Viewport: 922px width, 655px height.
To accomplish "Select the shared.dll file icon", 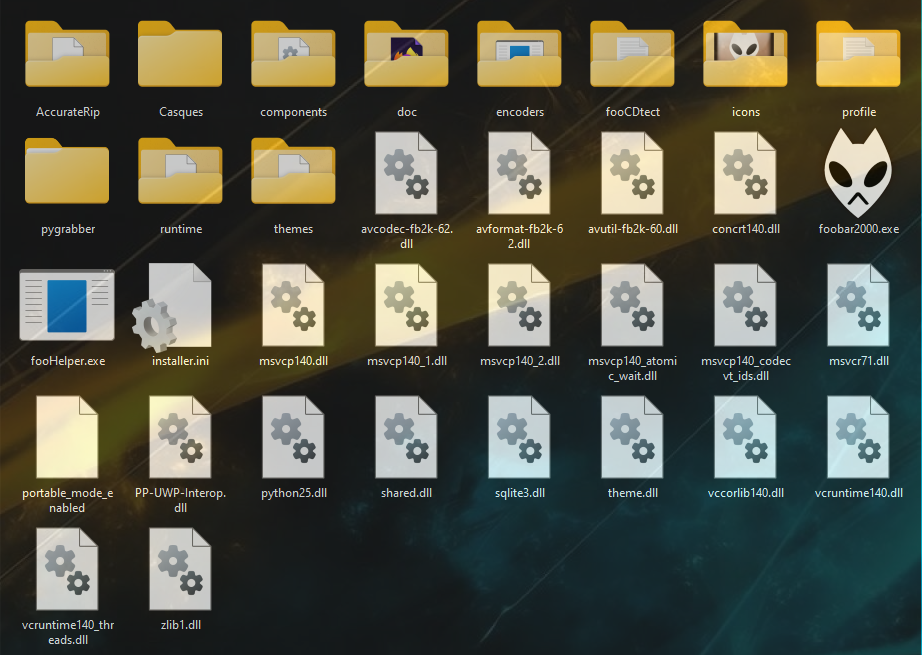I will coord(406,437).
